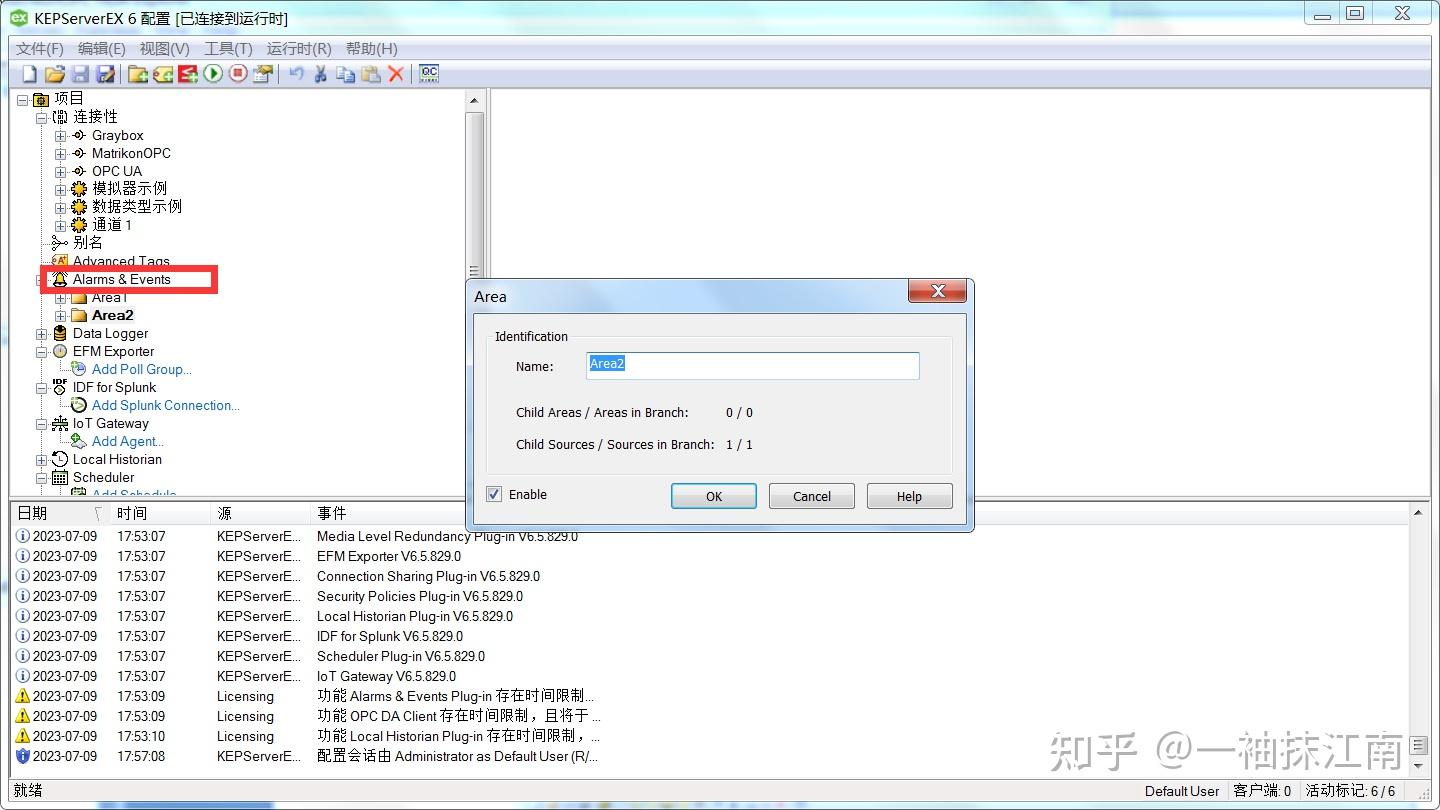The height and width of the screenshot is (810, 1440).
Task: Click the Paste clipboard icon
Action: click(371, 74)
